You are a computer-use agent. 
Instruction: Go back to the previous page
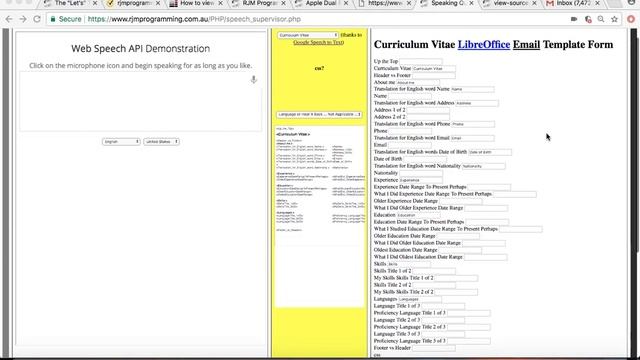tap(9, 19)
